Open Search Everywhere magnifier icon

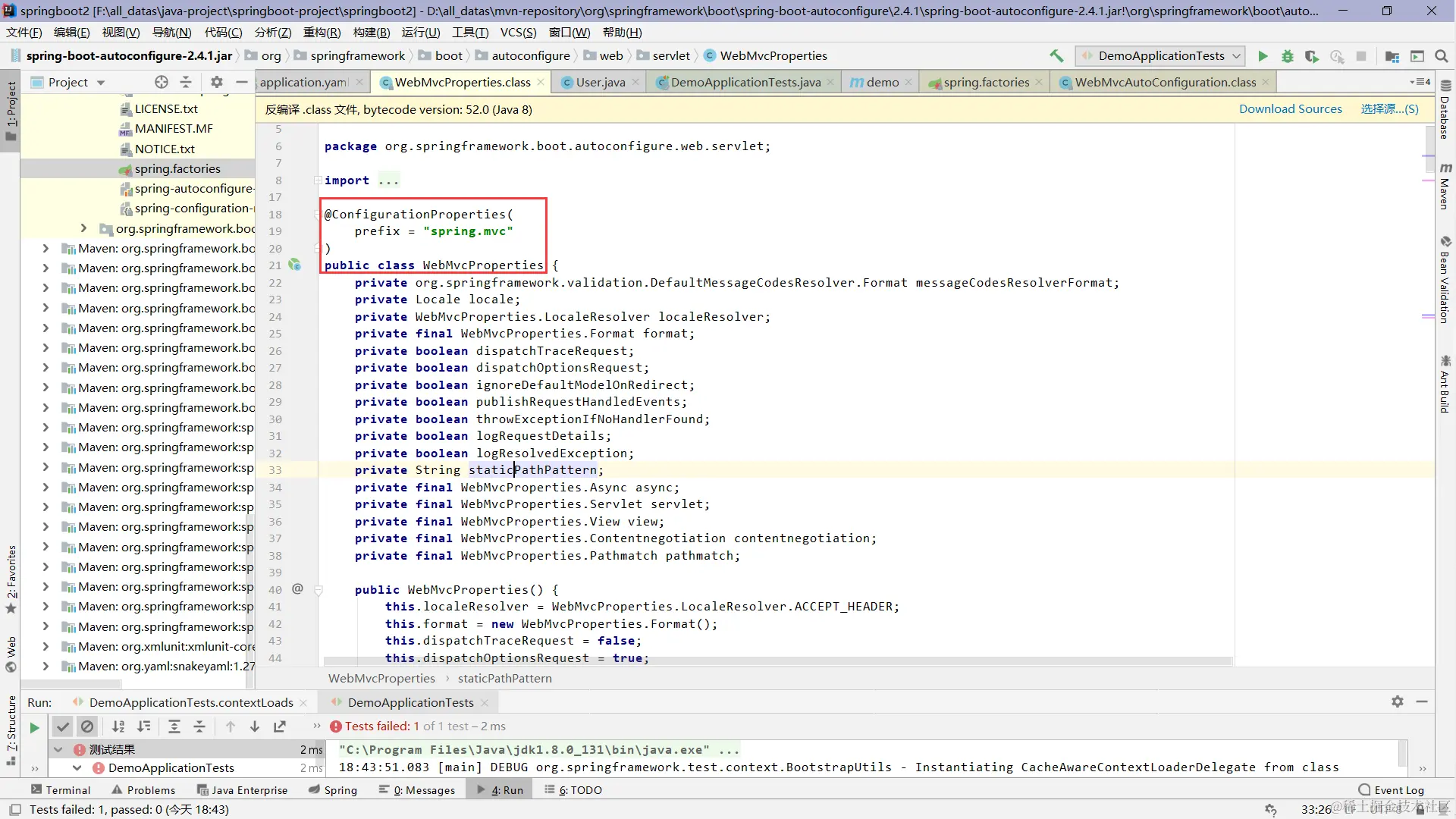[x=1442, y=56]
